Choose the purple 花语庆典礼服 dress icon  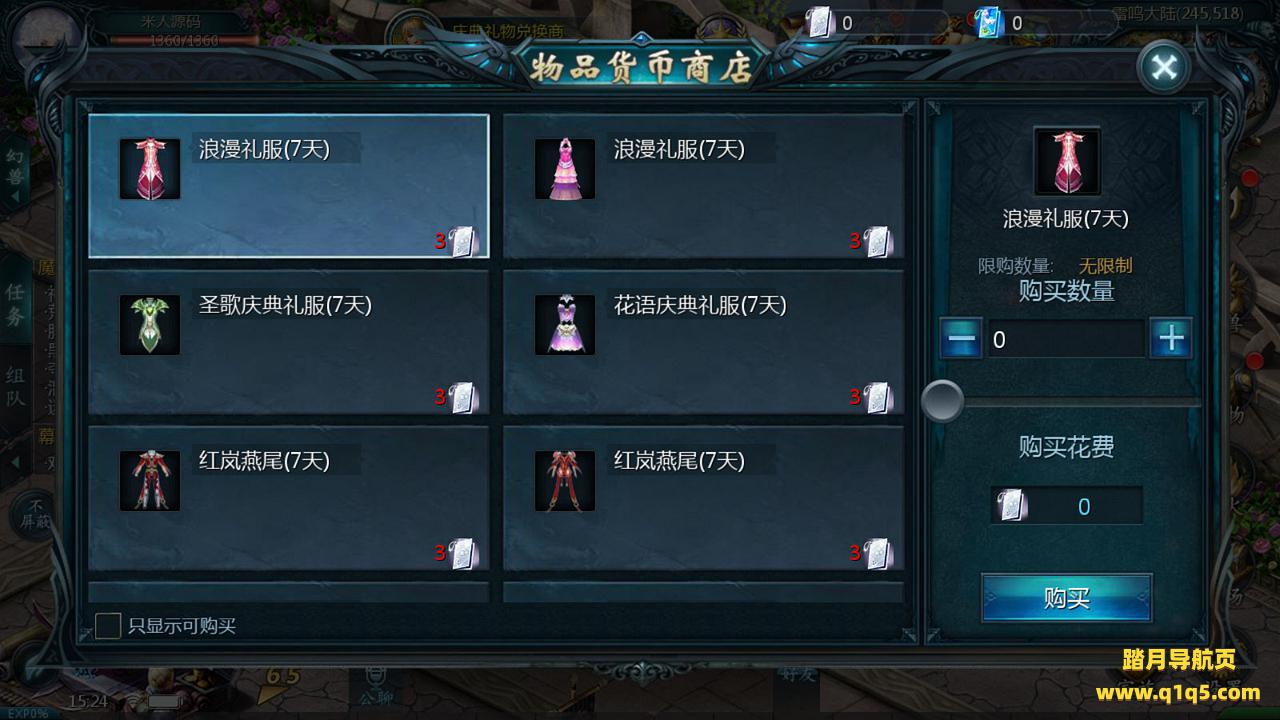pyautogui.click(x=565, y=325)
